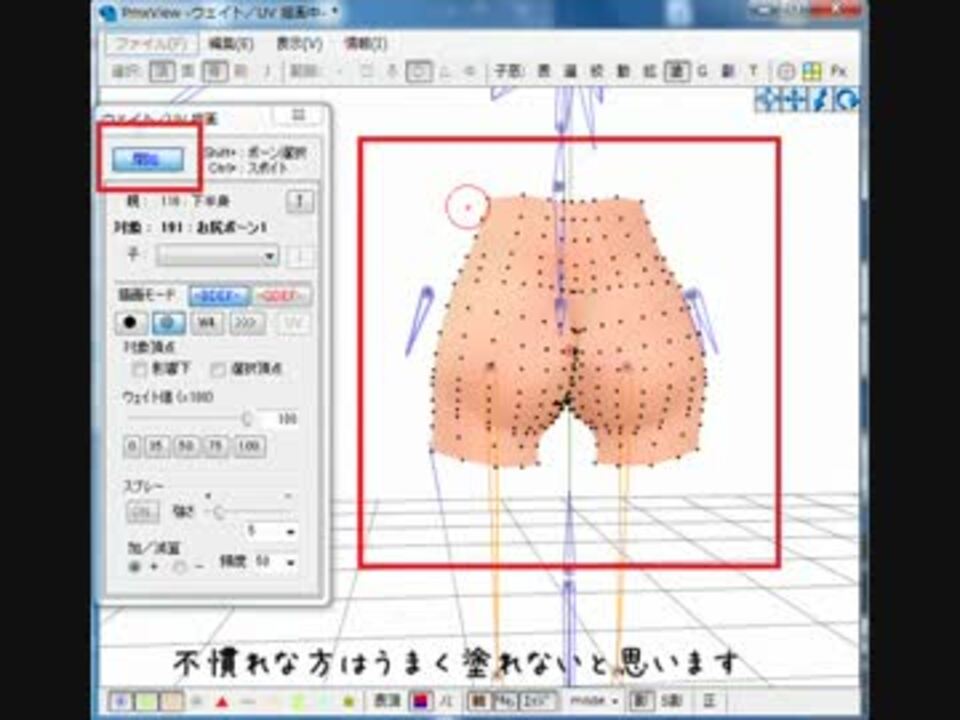960x720 pixels.
Task: Toggle the スプレー ON button
Action: 143,512
